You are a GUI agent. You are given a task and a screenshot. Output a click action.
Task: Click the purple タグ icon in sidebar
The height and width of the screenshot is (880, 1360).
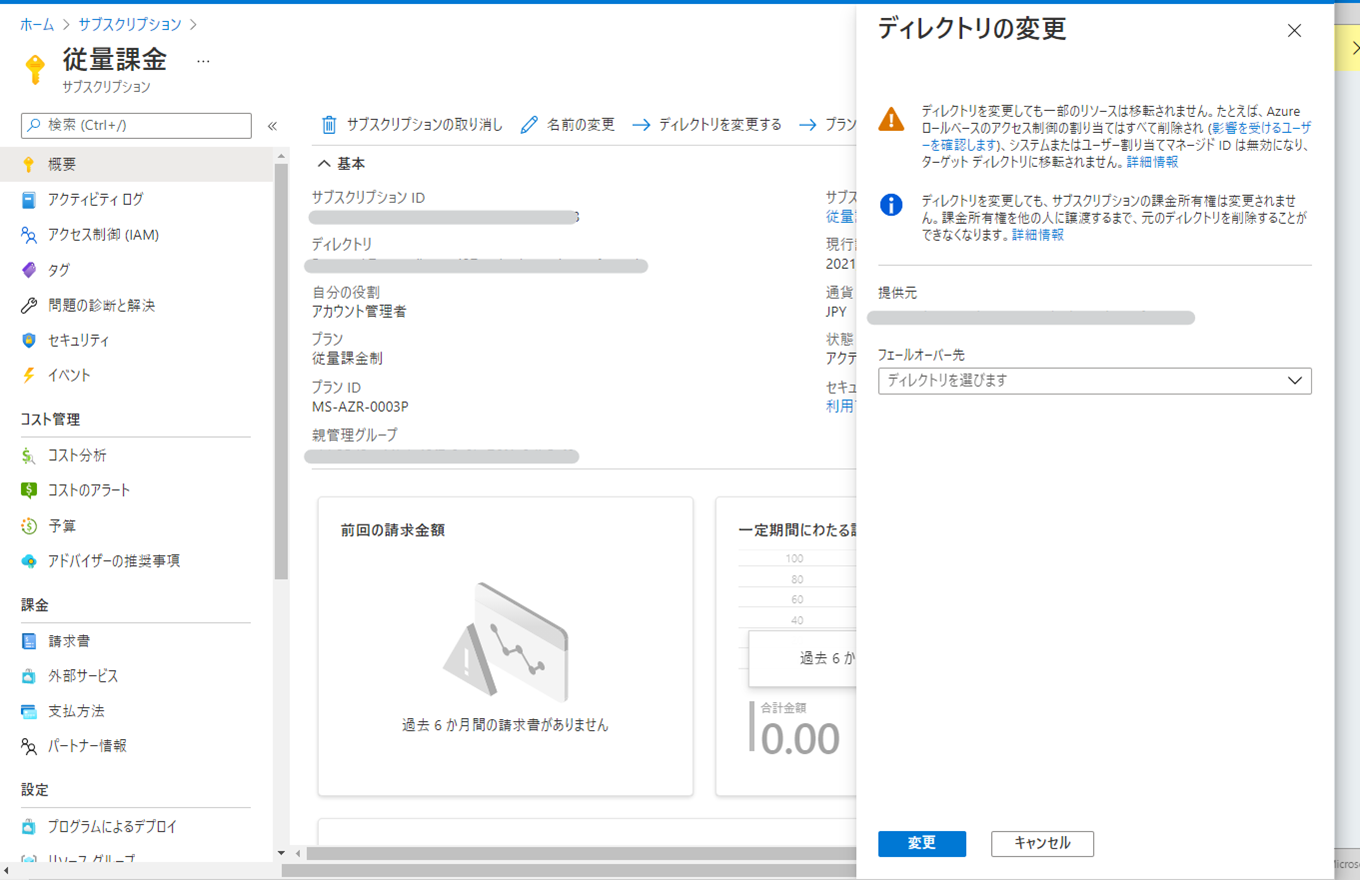coord(29,270)
